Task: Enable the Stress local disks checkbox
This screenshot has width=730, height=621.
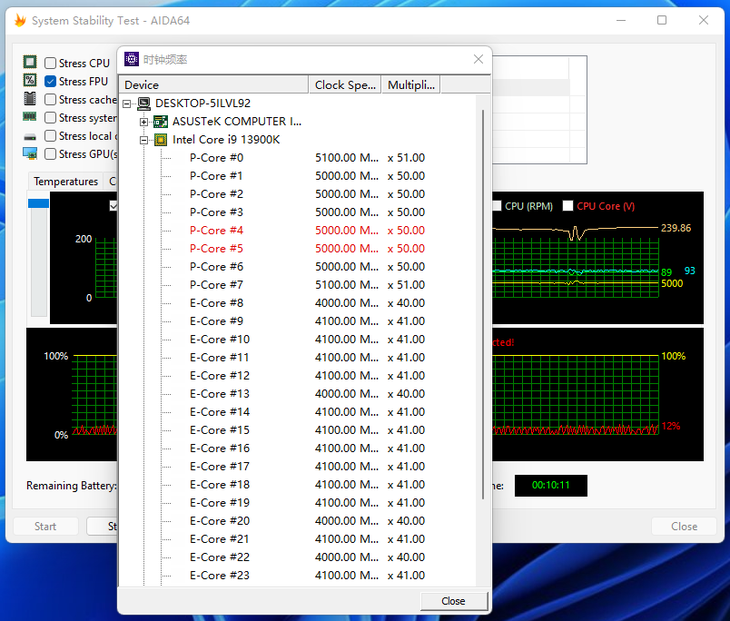Action: [x=50, y=135]
